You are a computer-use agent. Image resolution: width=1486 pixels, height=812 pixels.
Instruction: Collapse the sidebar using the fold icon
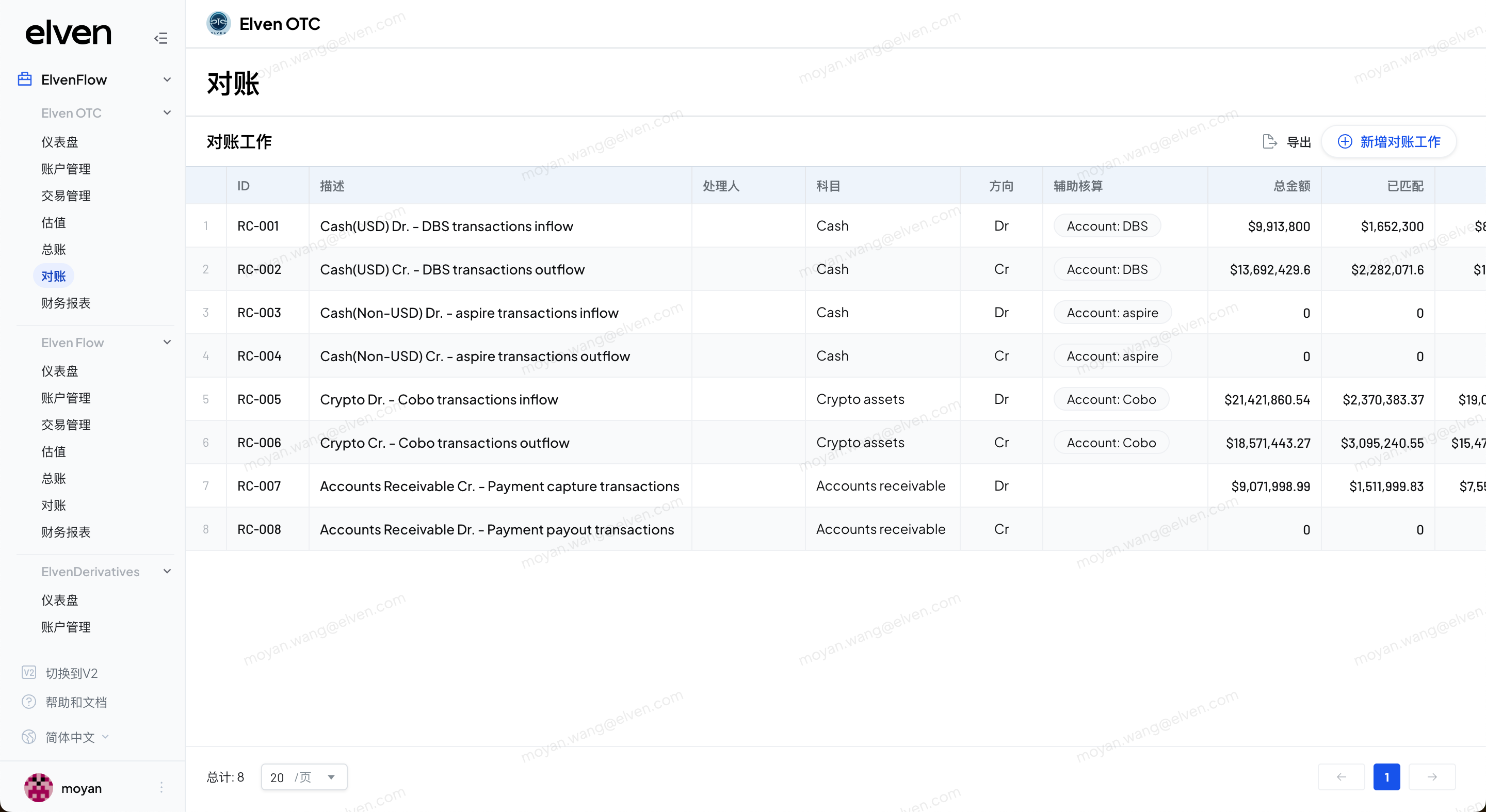(160, 38)
